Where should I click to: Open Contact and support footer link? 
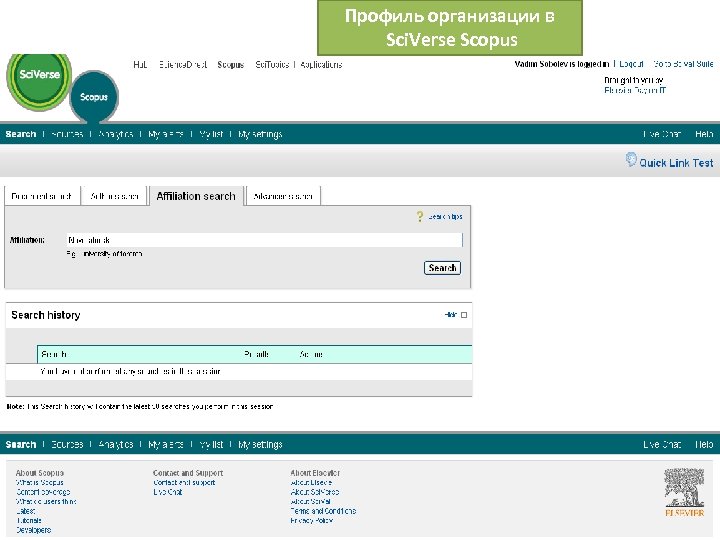click(184, 483)
